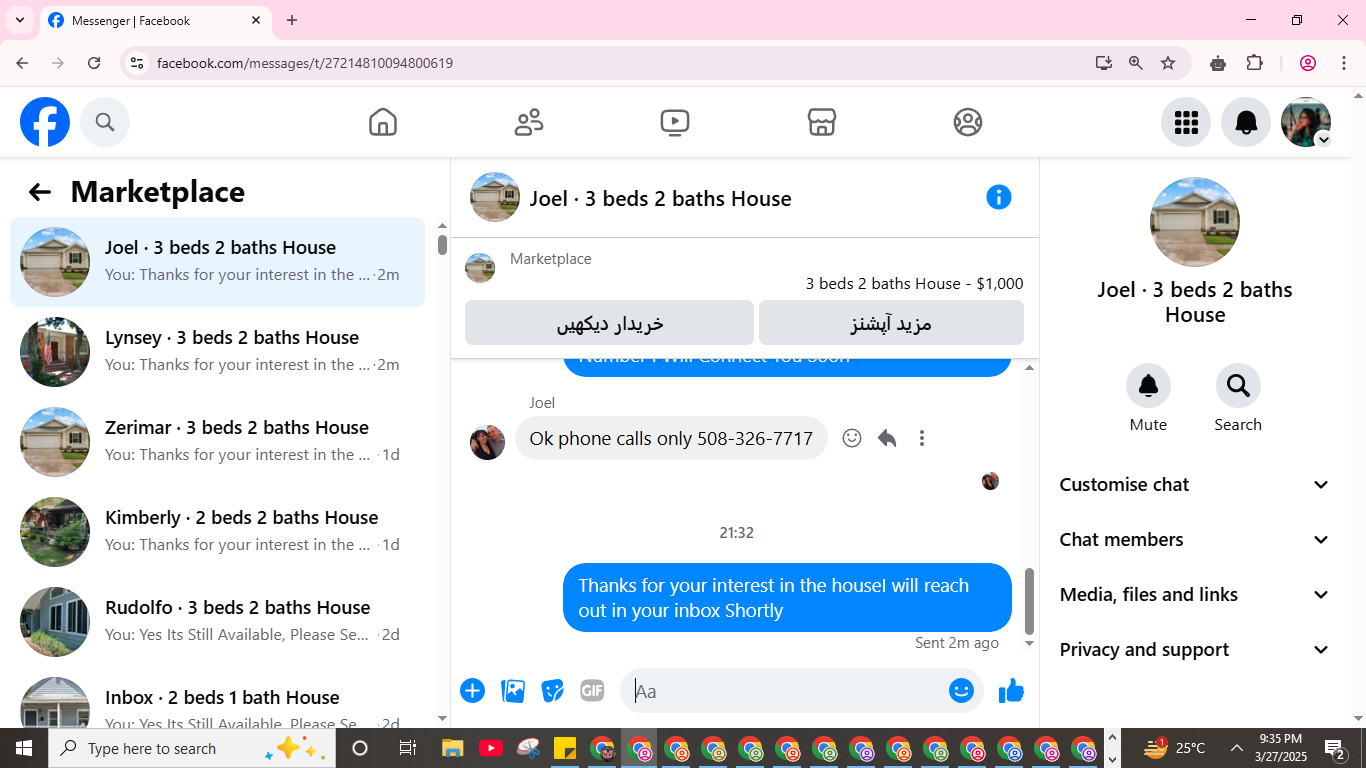Expand the Customise chat section

point(1195,485)
